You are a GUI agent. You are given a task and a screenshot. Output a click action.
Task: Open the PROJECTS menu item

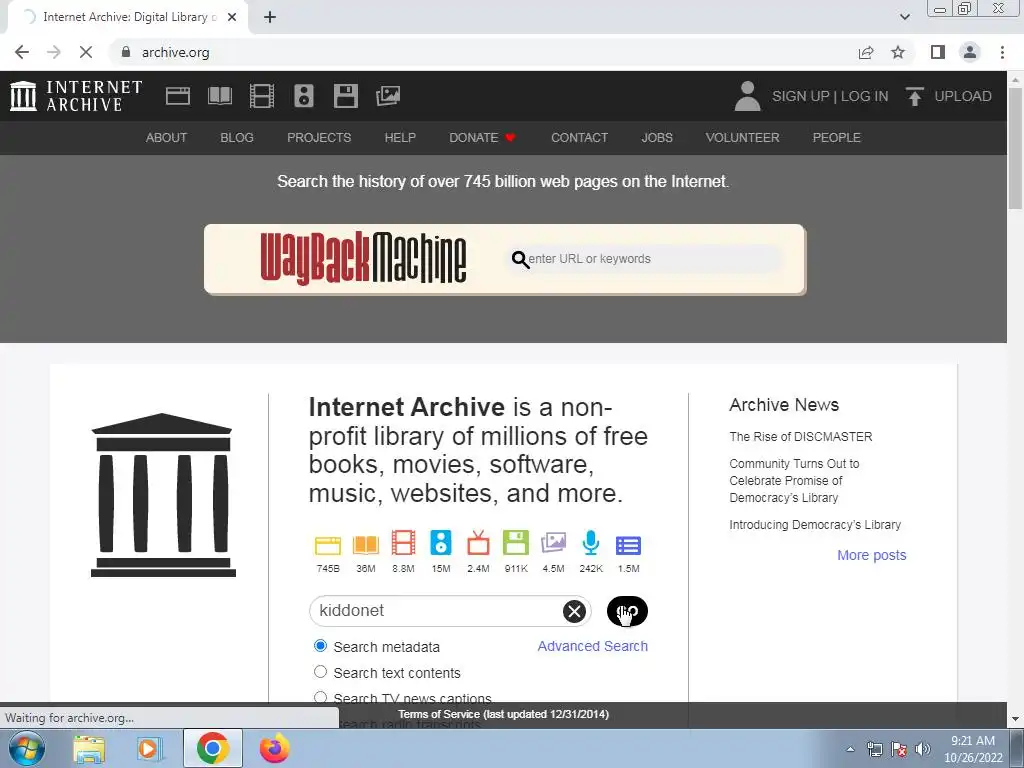tap(319, 138)
